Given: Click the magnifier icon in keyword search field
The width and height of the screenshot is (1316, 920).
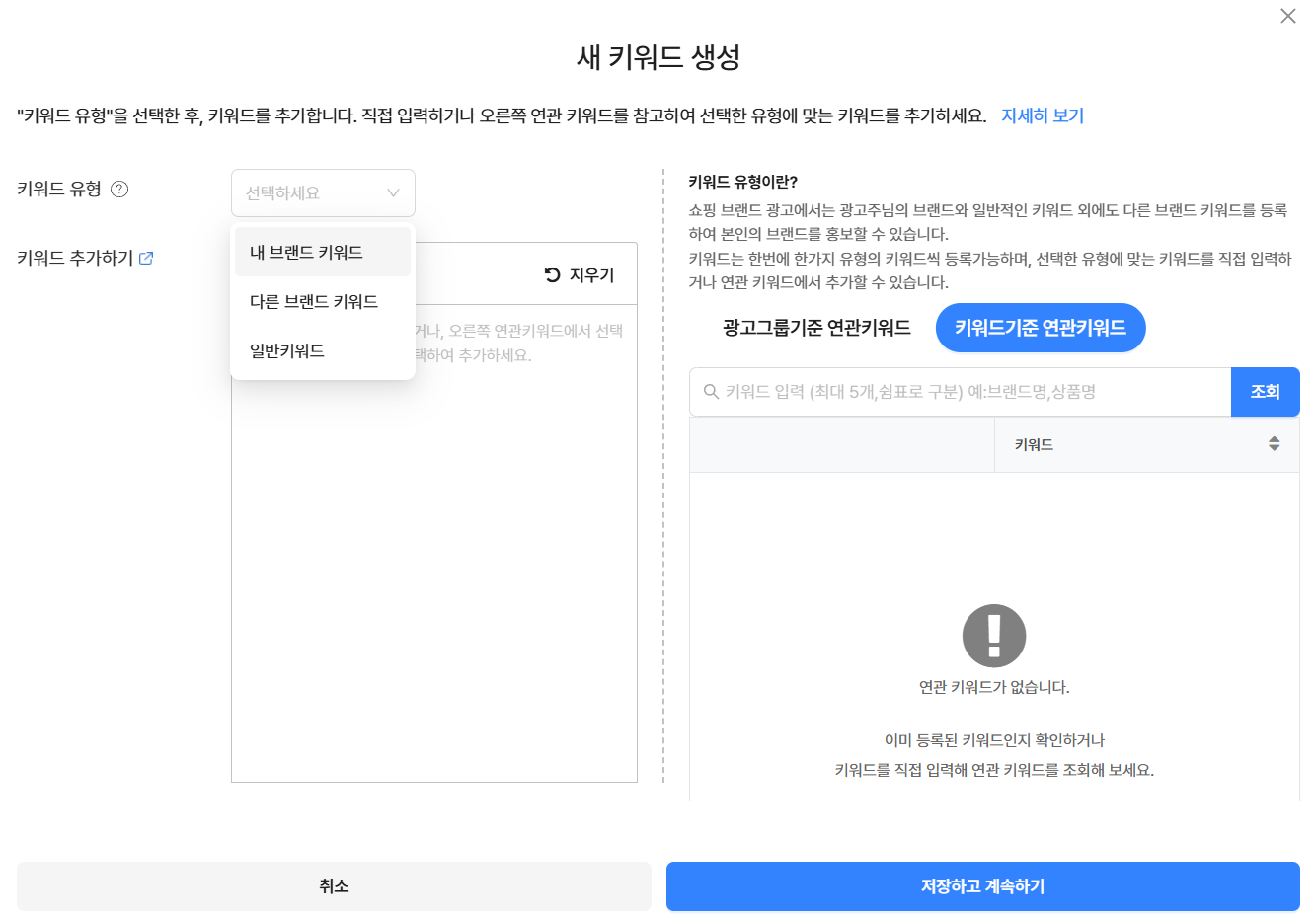Looking at the screenshot, I should point(710,392).
